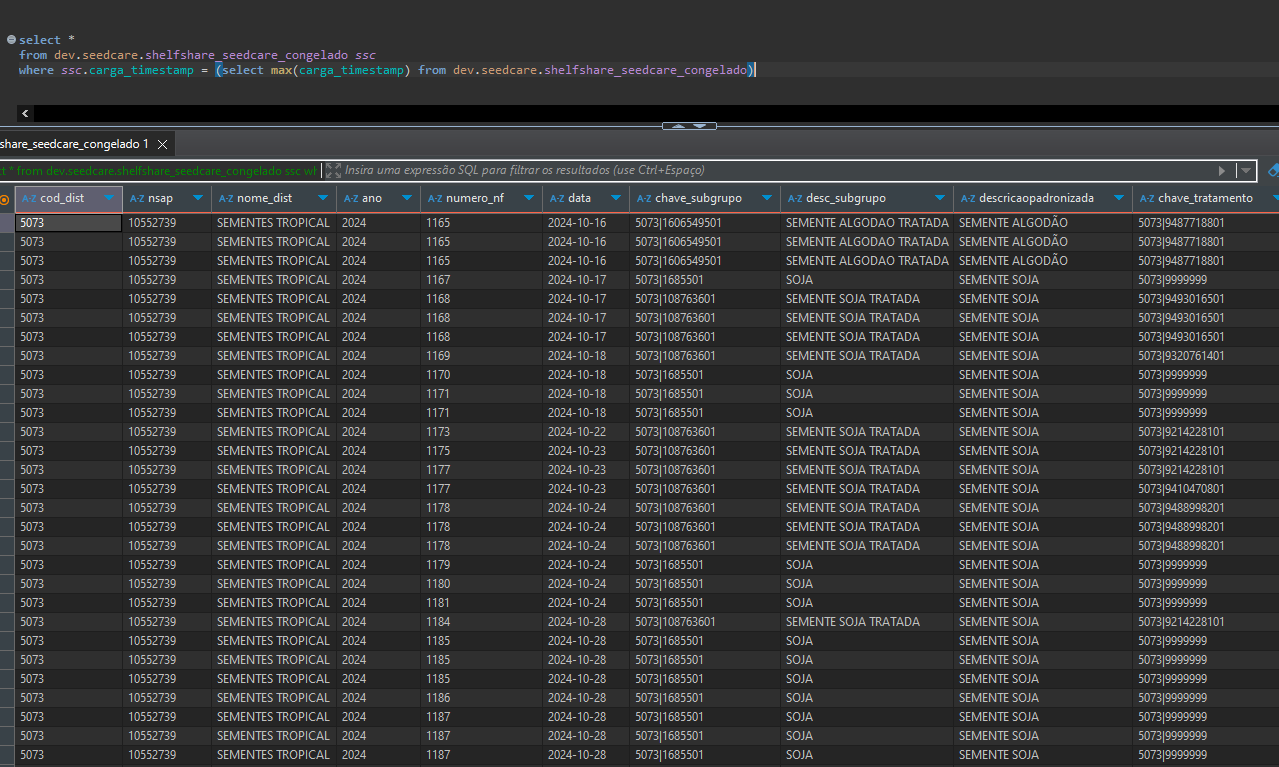Select desc_subgrupo cell of numero_nf 1167

coord(867,280)
